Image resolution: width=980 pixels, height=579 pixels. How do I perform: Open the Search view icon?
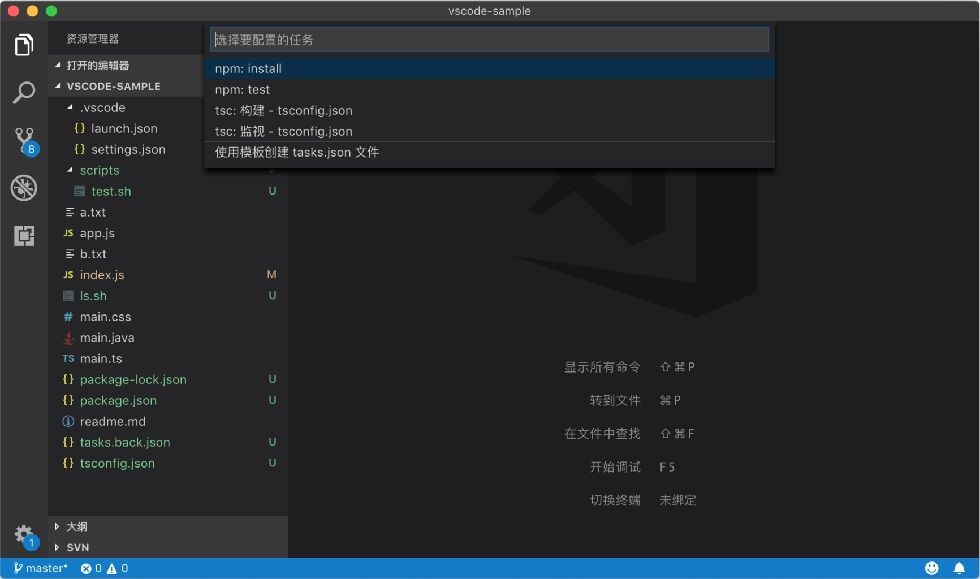click(24, 92)
